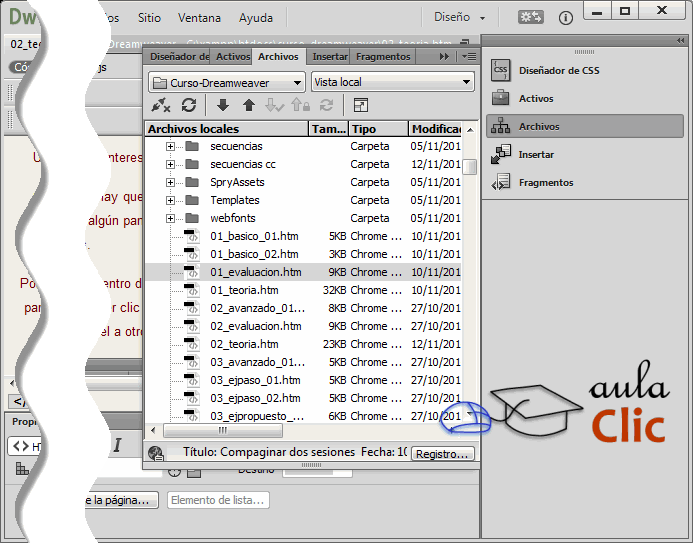Open the Ventana menu
The height and width of the screenshot is (543, 693).
tap(199, 18)
